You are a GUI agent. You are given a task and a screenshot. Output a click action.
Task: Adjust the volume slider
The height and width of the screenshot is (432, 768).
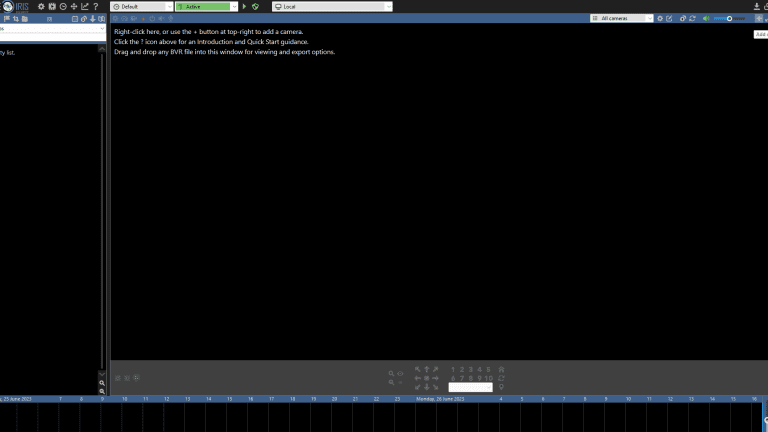click(729, 18)
